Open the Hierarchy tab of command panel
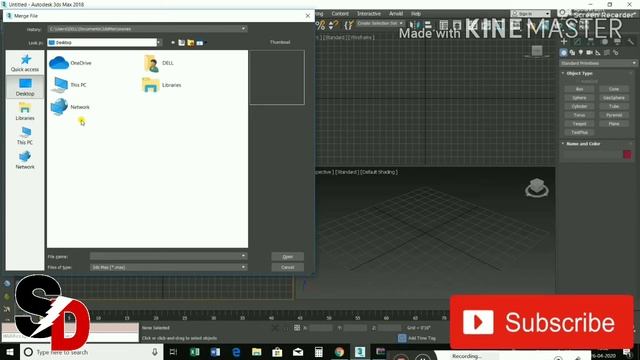This screenshot has width=640, height=360. pyautogui.click(x=591, y=42)
